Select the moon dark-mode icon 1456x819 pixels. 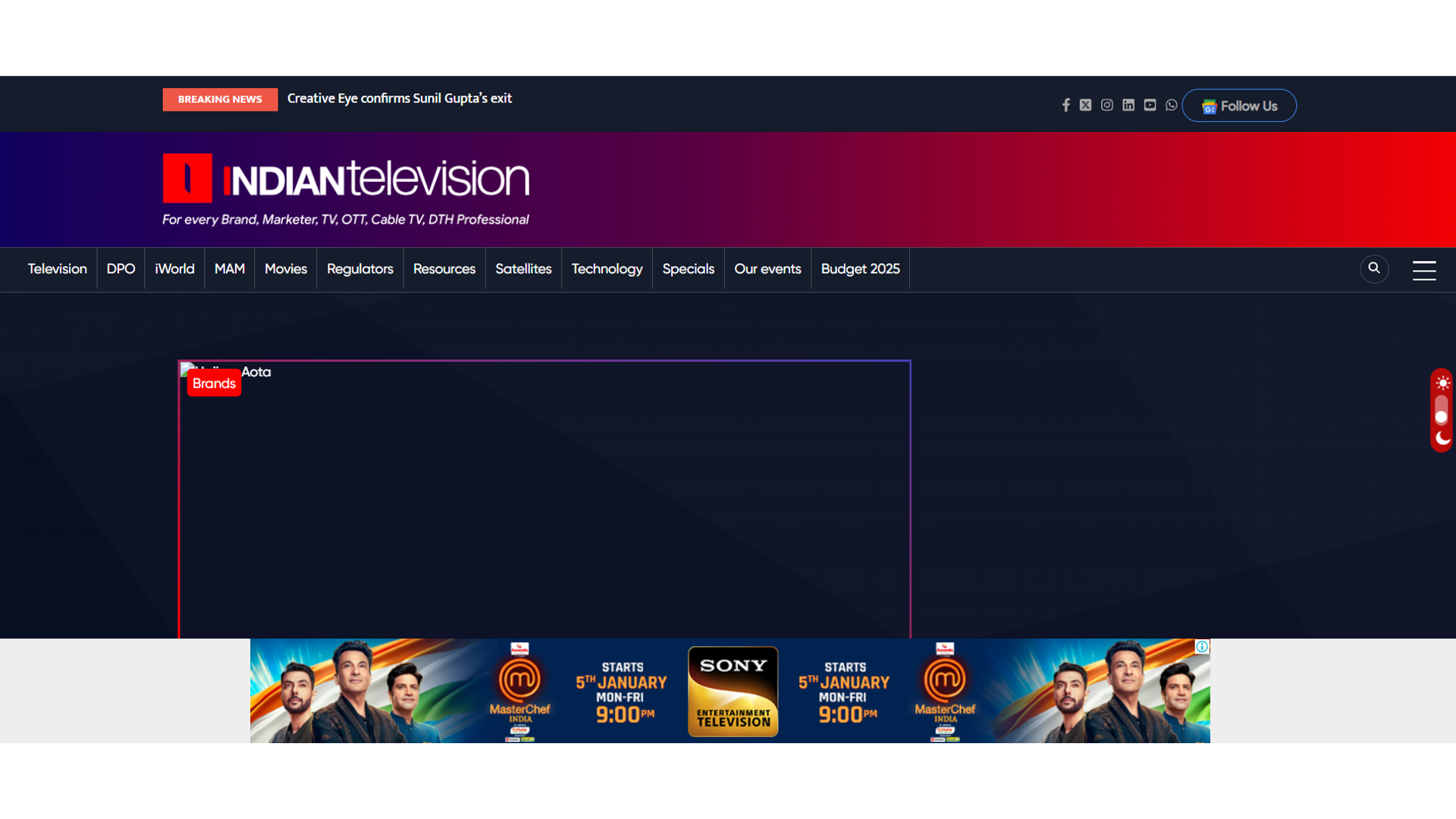(x=1442, y=438)
